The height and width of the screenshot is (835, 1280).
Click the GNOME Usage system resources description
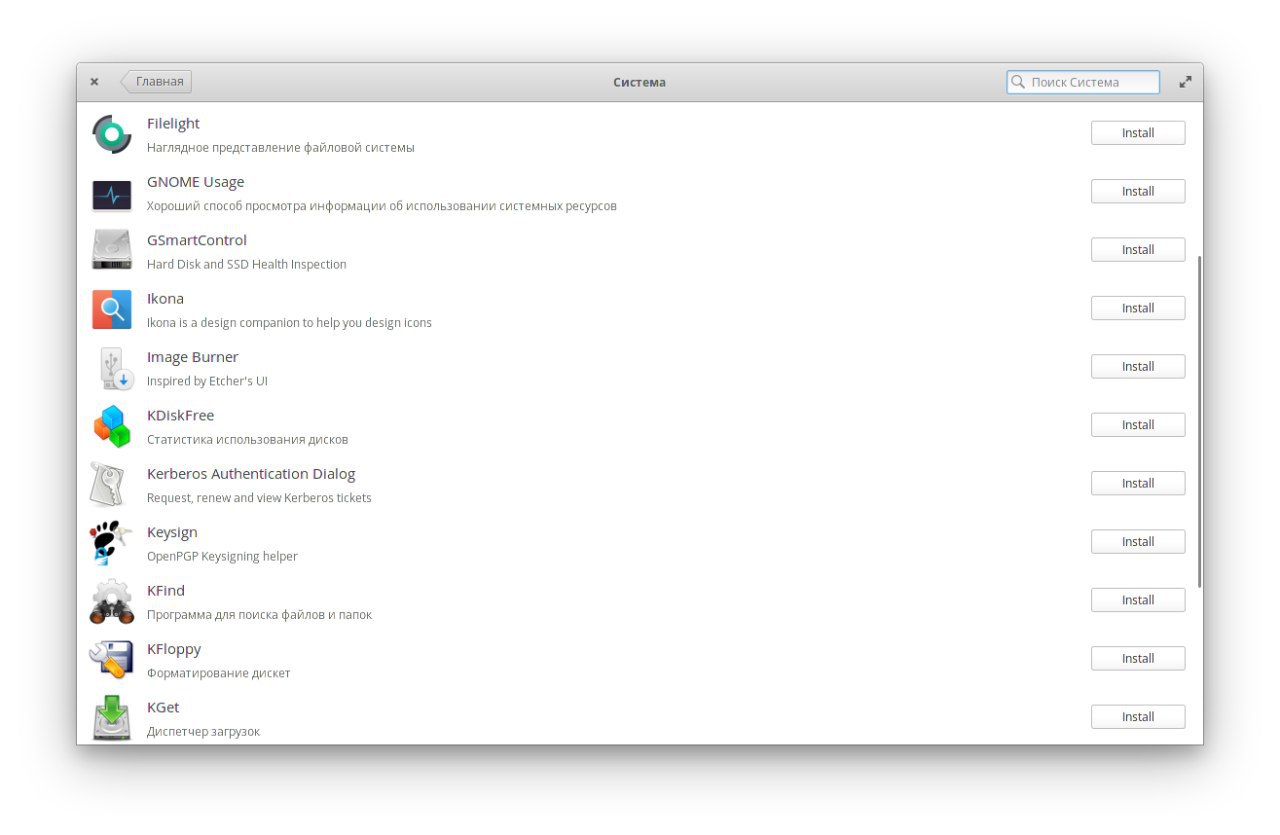(x=382, y=206)
